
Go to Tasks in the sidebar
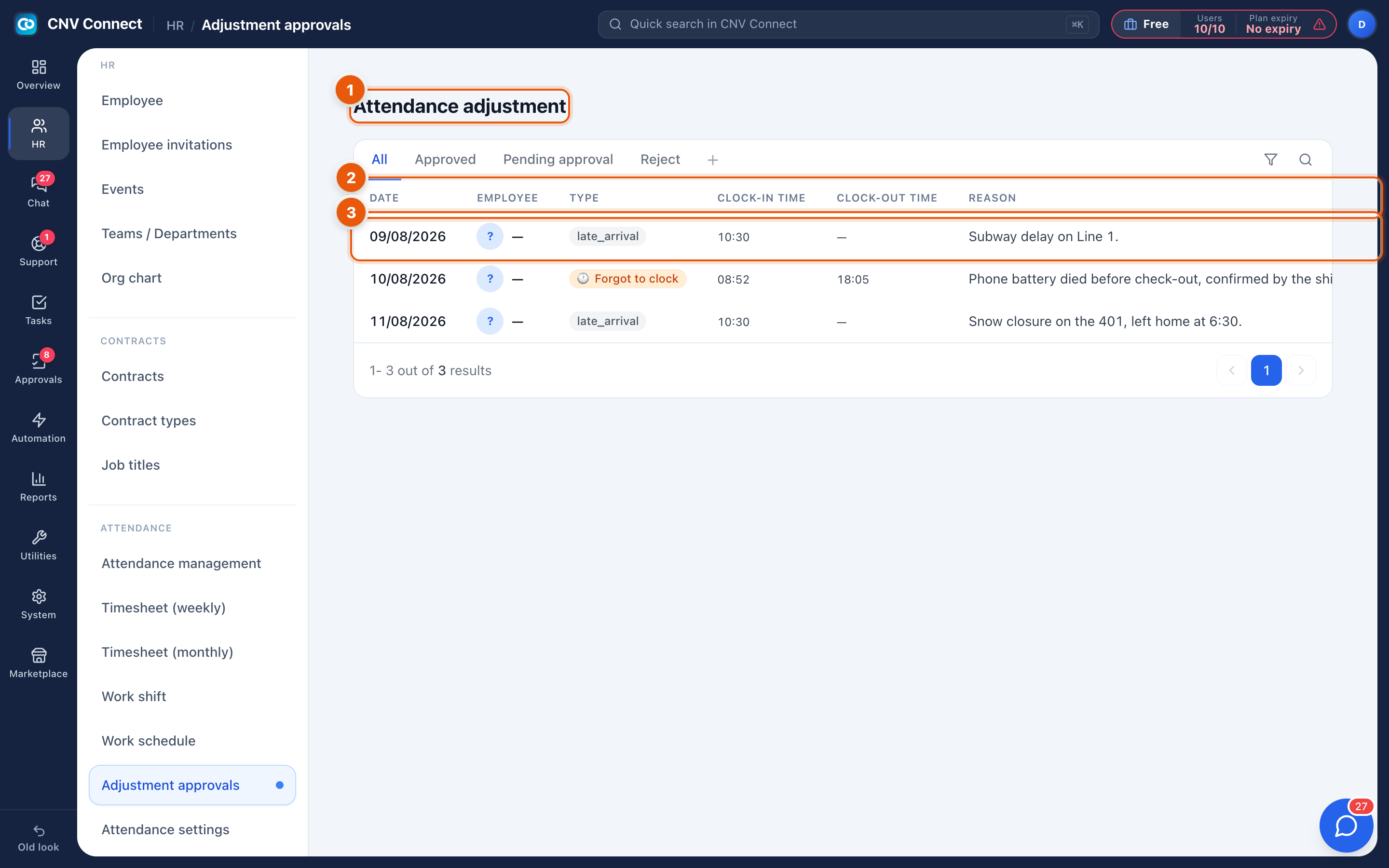pyautogui.click(x=39, y=310)
